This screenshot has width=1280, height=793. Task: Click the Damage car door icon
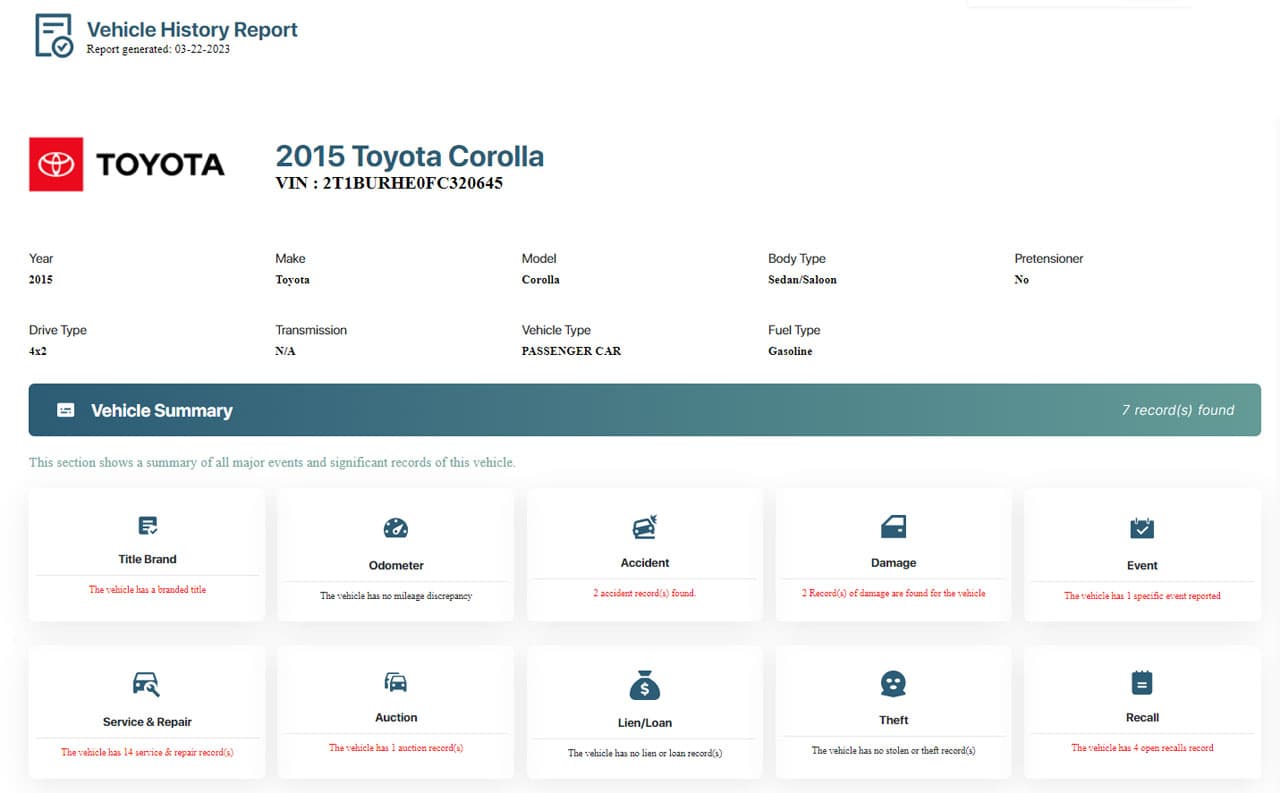tap(893, 526)
